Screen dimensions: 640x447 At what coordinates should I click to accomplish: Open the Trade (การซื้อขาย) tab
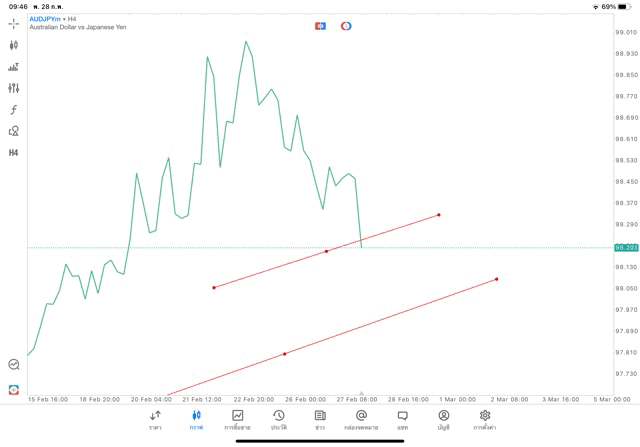pyautogui.click(x=237, y=420)
